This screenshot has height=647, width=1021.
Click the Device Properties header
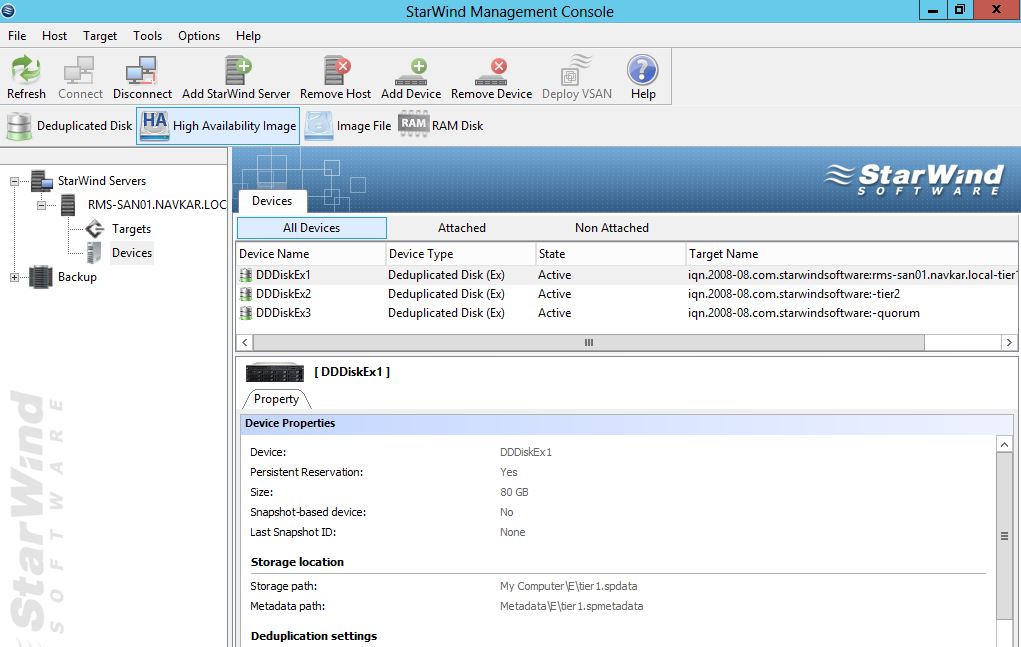point(626,423)
